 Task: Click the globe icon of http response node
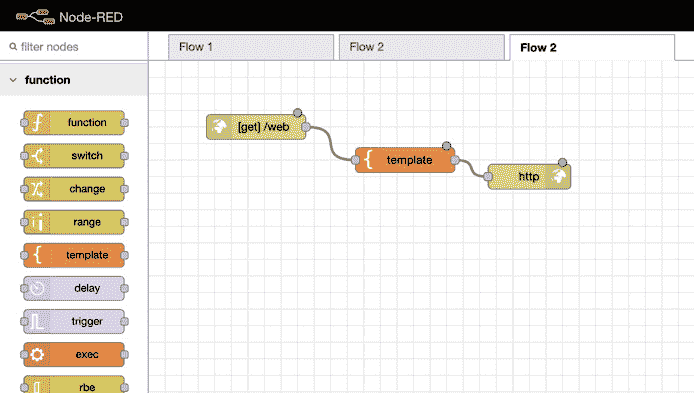coord(559,177)
